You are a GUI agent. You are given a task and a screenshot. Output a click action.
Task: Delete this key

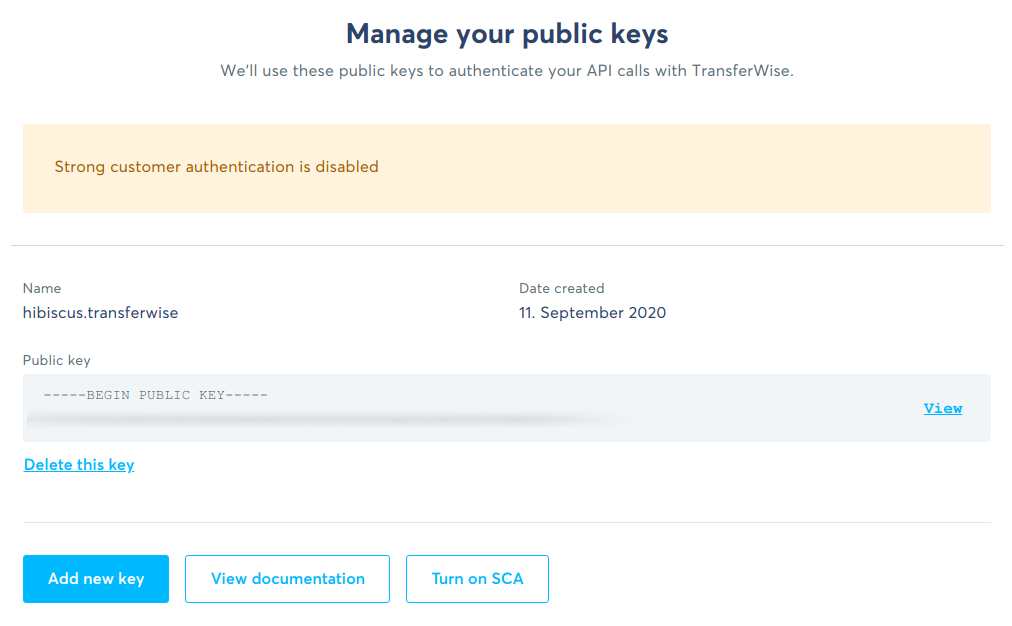pyautogui.click(x=79, y=465)
